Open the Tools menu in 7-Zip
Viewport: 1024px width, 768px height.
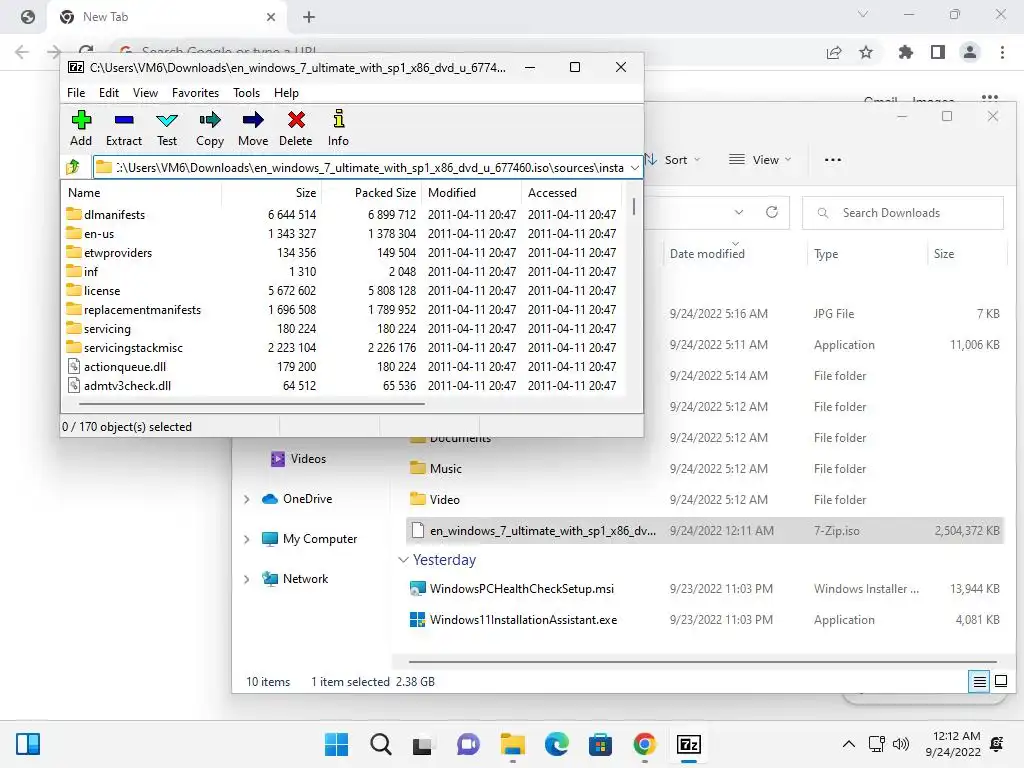[x=246, y=93]
